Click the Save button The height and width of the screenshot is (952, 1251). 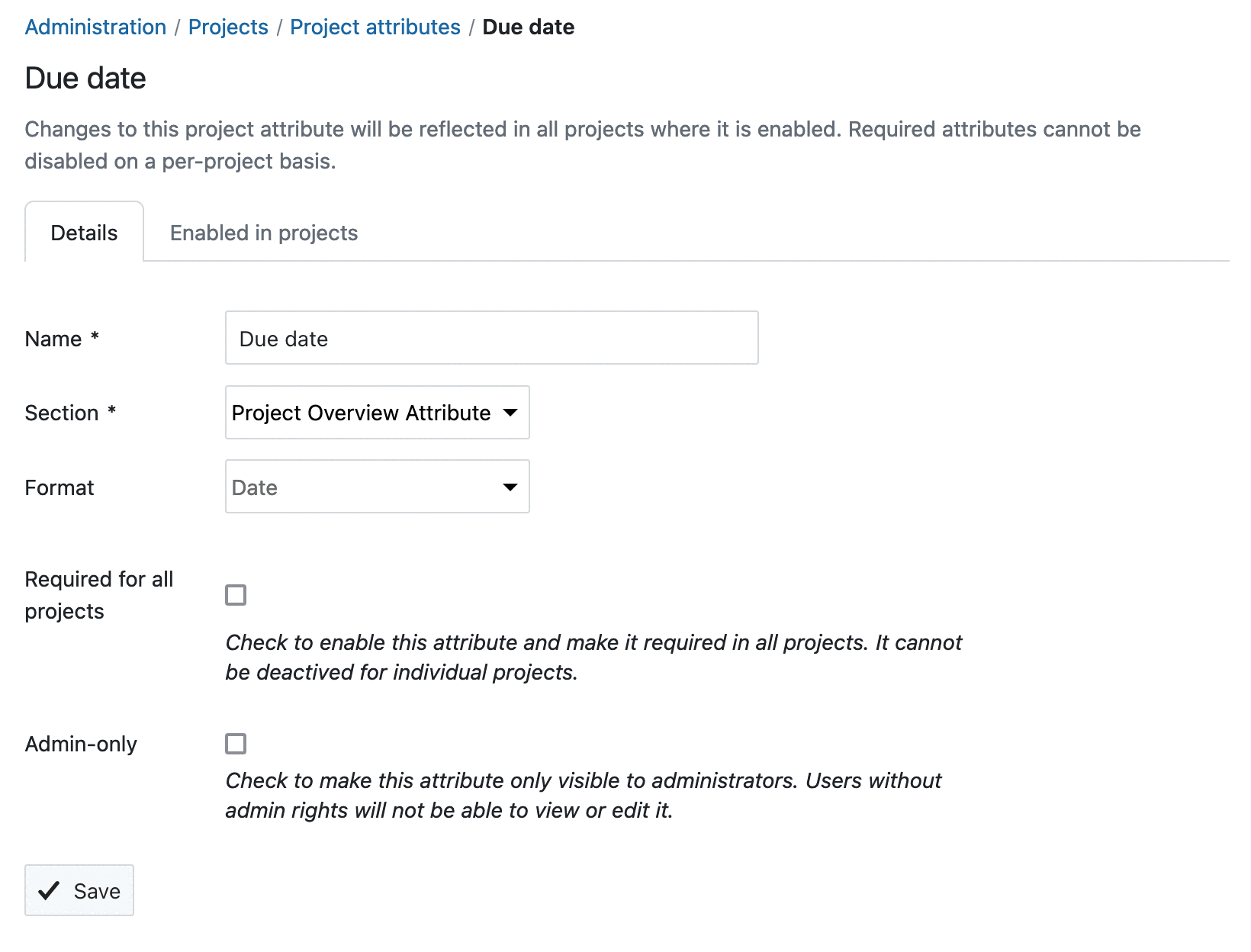pos(79,890)
